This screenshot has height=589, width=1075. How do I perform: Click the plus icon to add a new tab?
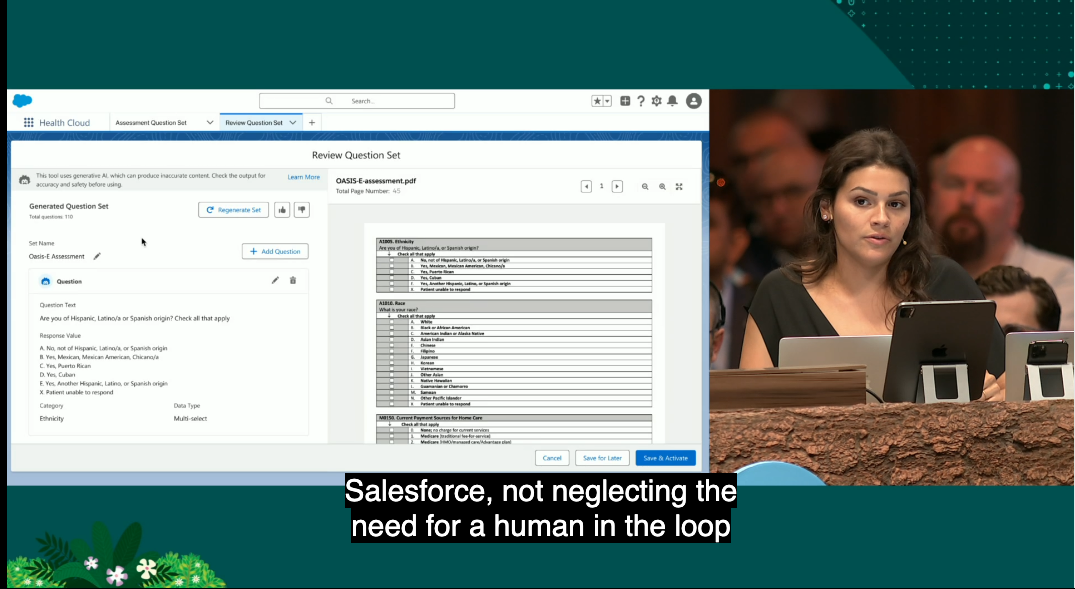pyautogui.click(x=312, y=122)
